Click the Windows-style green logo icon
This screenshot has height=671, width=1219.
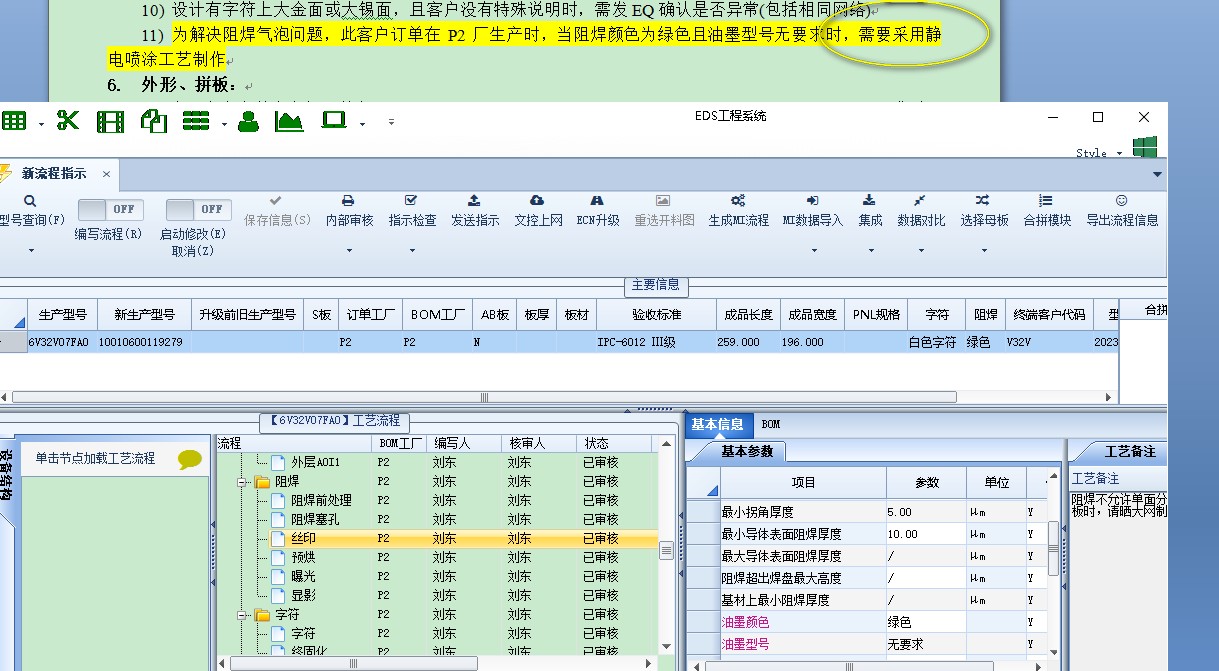click(1145, 147)
